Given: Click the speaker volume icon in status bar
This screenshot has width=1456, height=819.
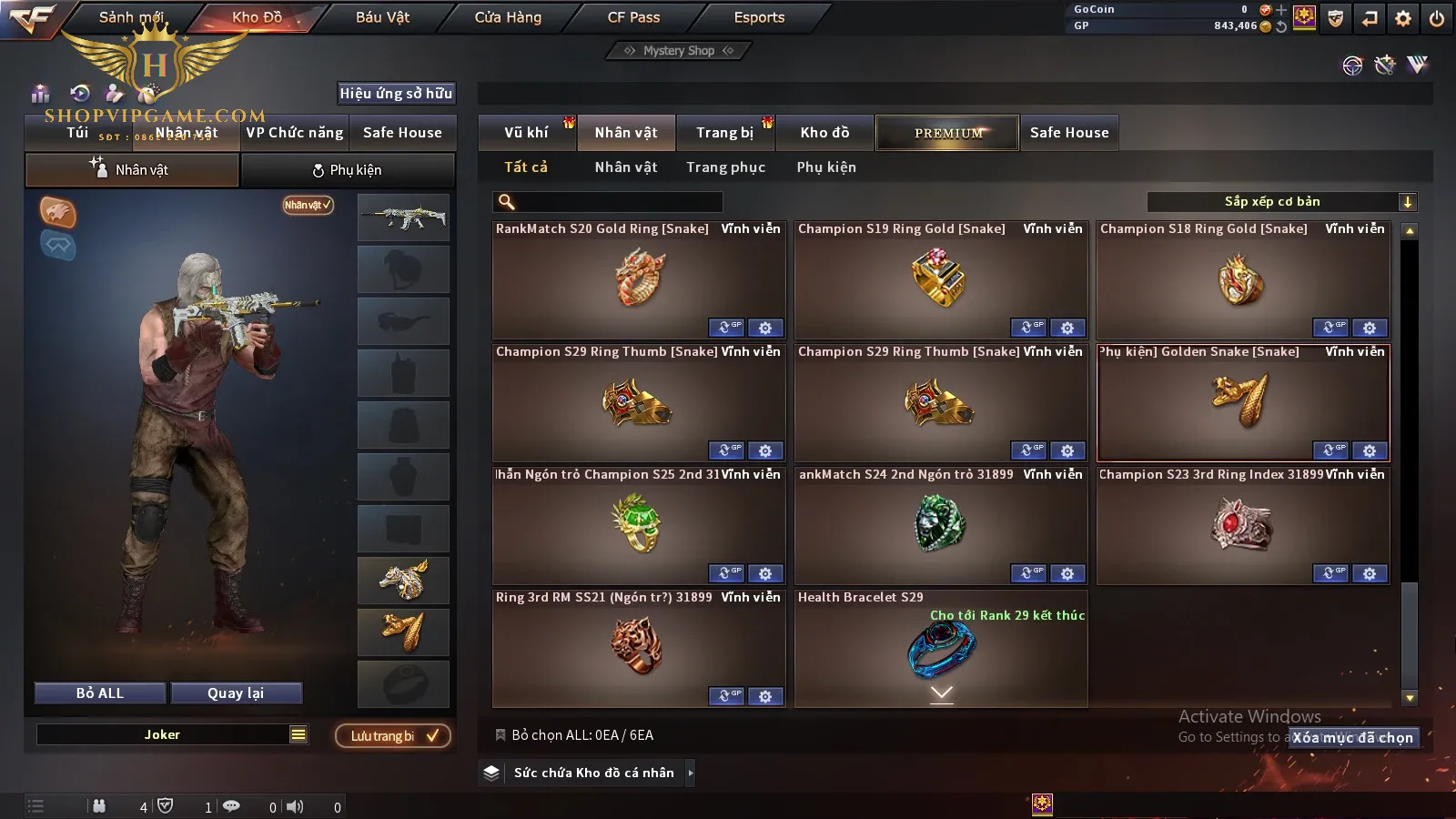Looking at the screenshot, I should pyautogui.click(x=295, y=806).
